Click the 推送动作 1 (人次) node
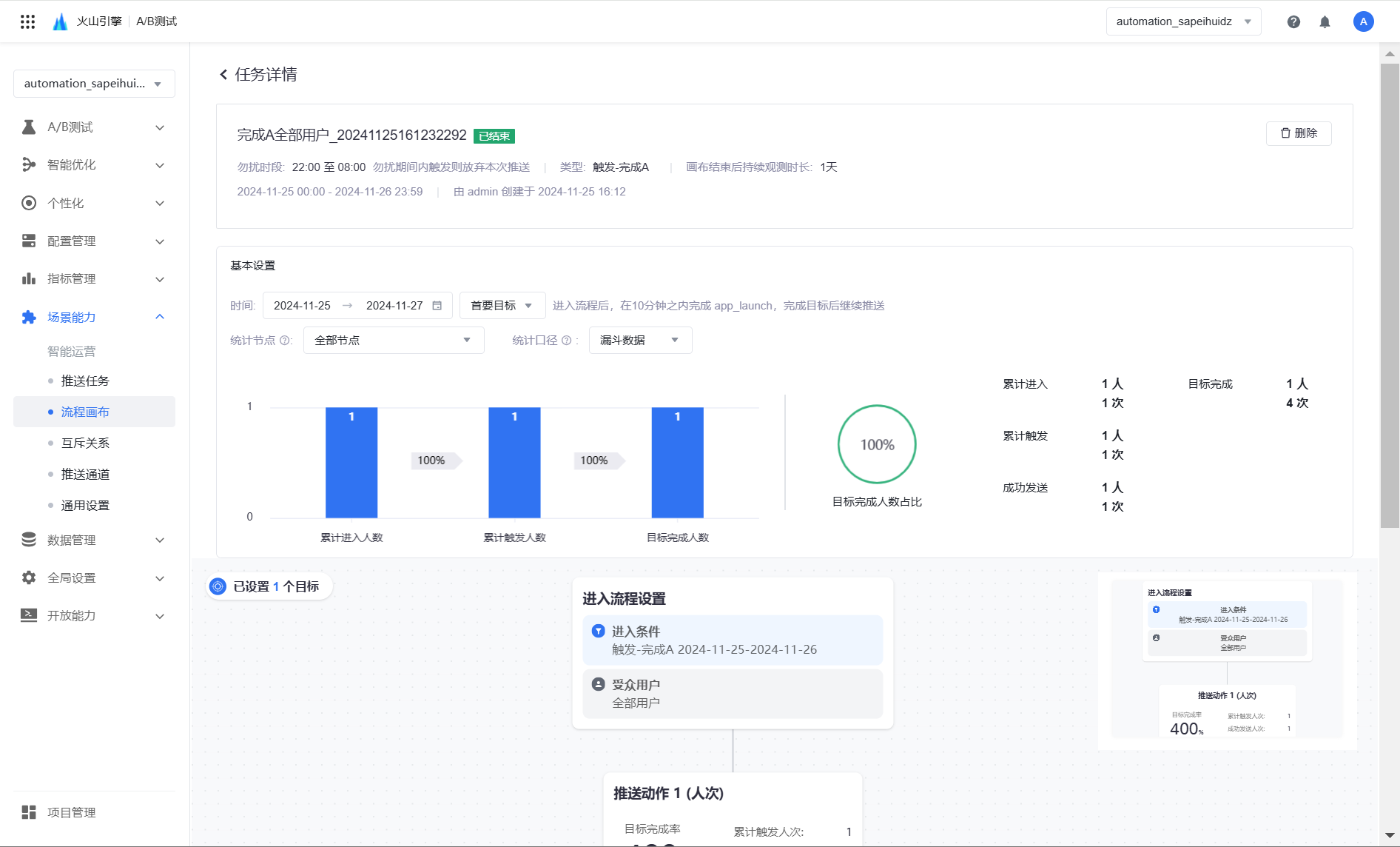Image resolution: width=1400 pixels, height=847 pixels. click(733, 808)
